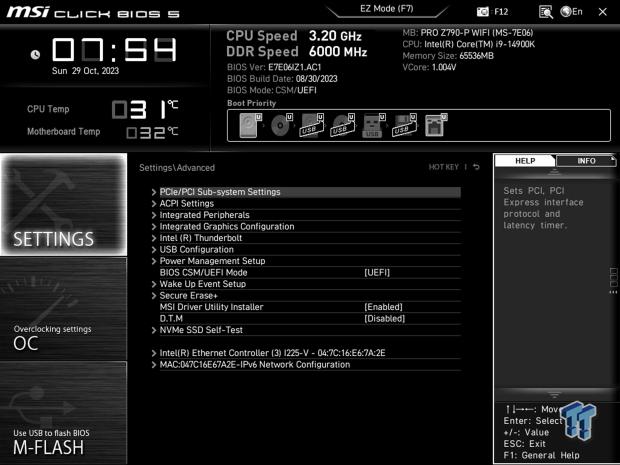The width and height of the screenshot is (620, 465).
Task: Take a screenshot with the F12 camera icon
Action: (x=482, y=12)
